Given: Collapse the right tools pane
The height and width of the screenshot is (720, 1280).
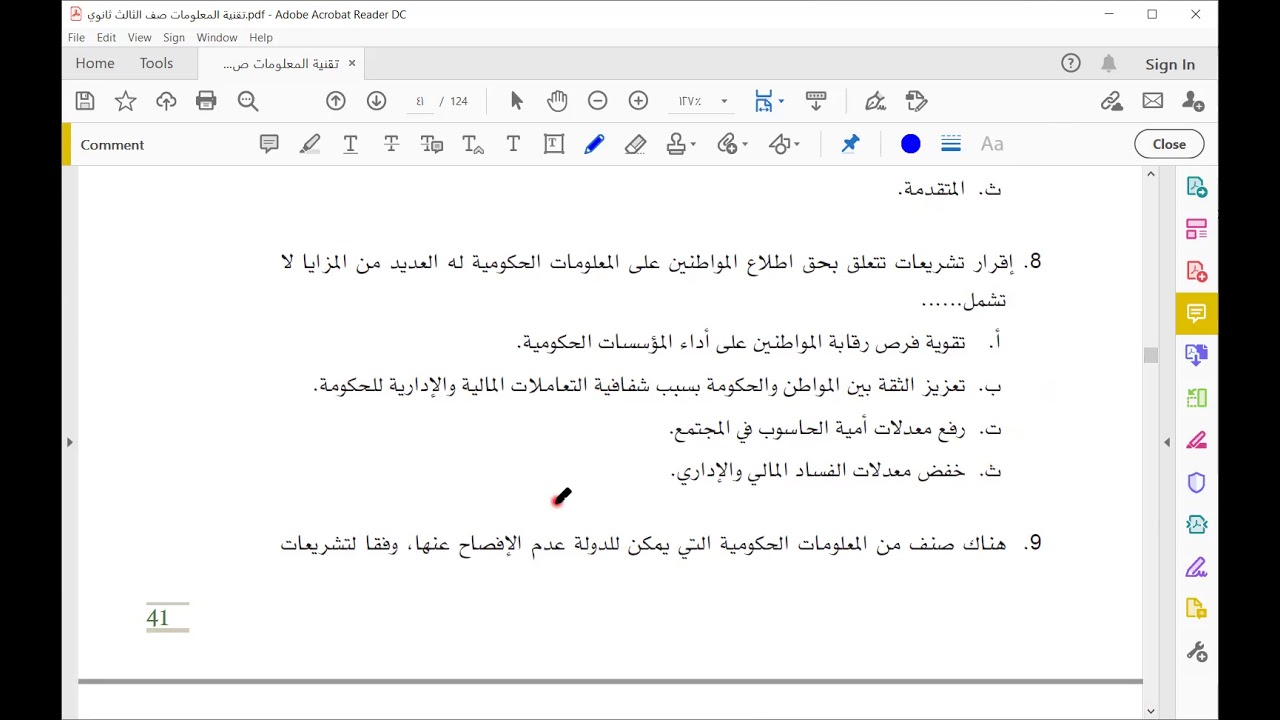Looking at the screenshot, I should (1166, 441).
